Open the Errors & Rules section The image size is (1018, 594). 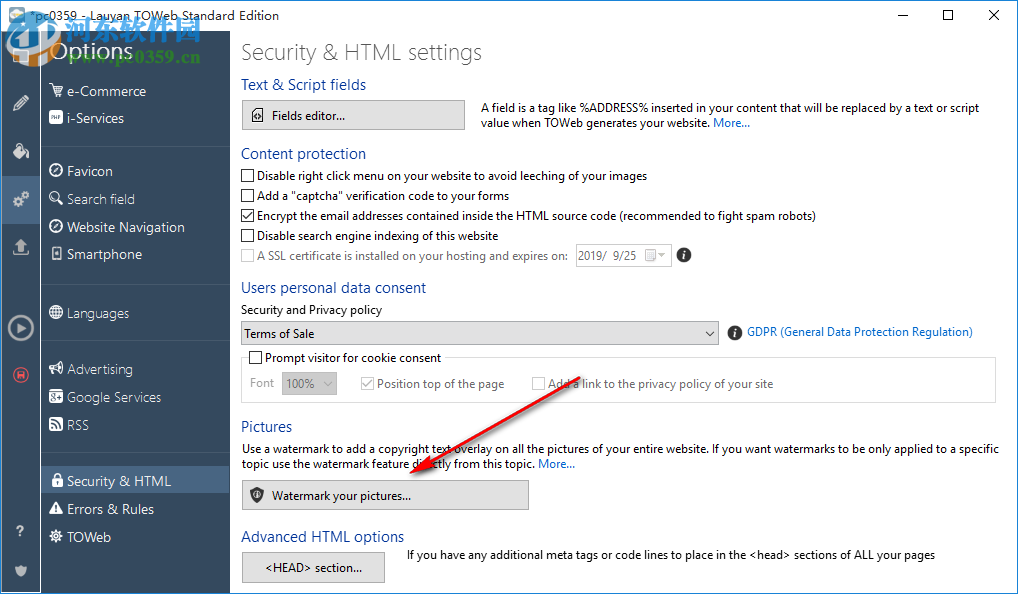[110, 509]
